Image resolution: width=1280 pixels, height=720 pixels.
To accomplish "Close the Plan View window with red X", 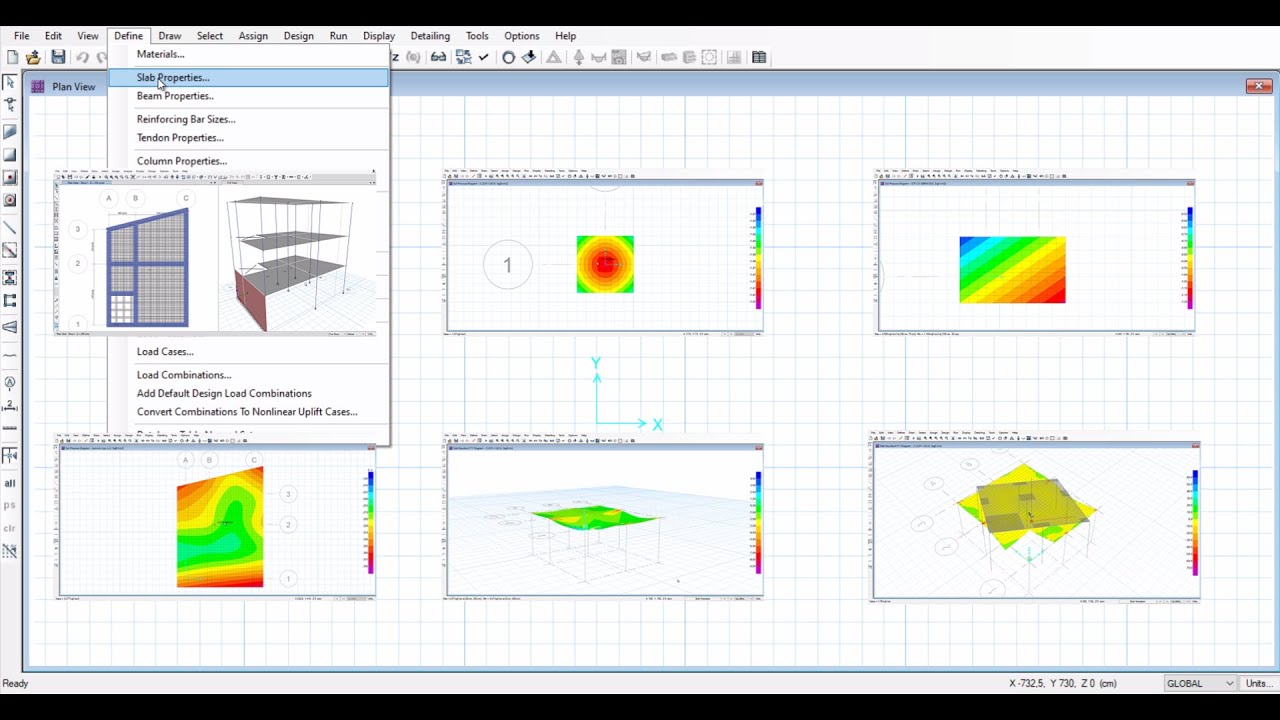I will (x=1259, y=86).
